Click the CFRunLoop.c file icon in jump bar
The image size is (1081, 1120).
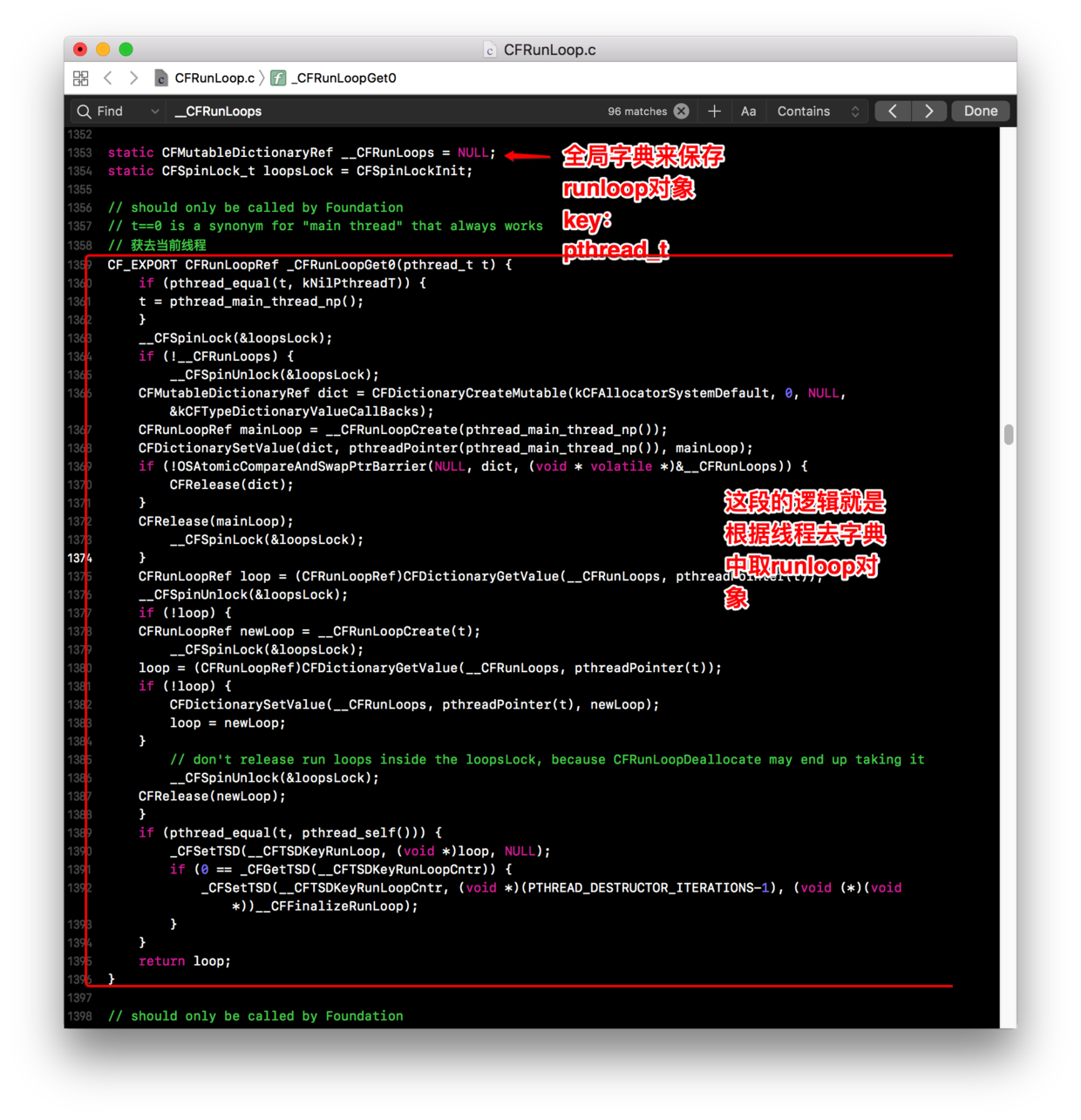pyautogui.click(x=161, y=78)
